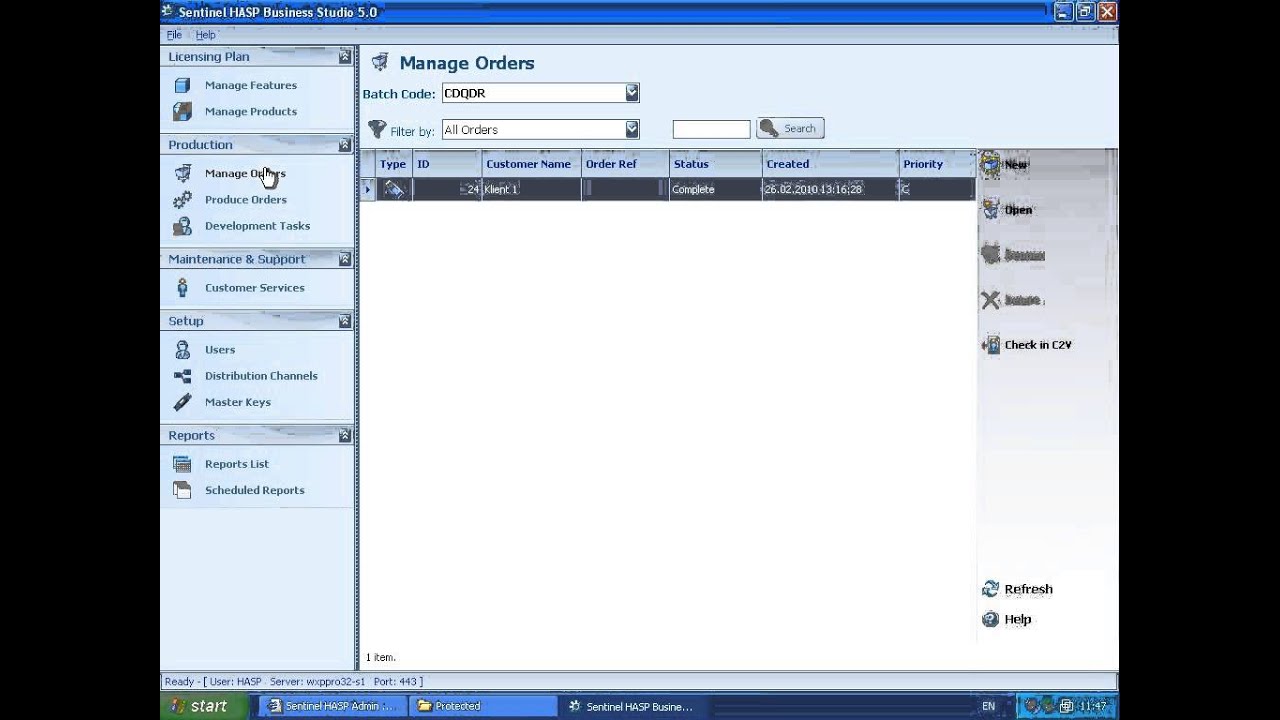Click the filter funnel icon
Image resolution: width=1280 pixels, height=720 pixels.
pos(377,129)
